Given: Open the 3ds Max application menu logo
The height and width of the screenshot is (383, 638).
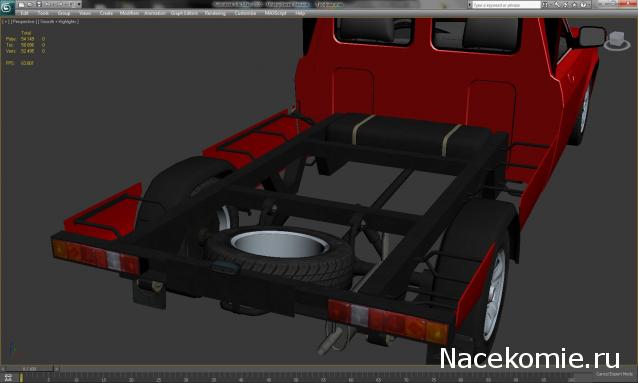Looking at the screenshot, I should point(7,8).
